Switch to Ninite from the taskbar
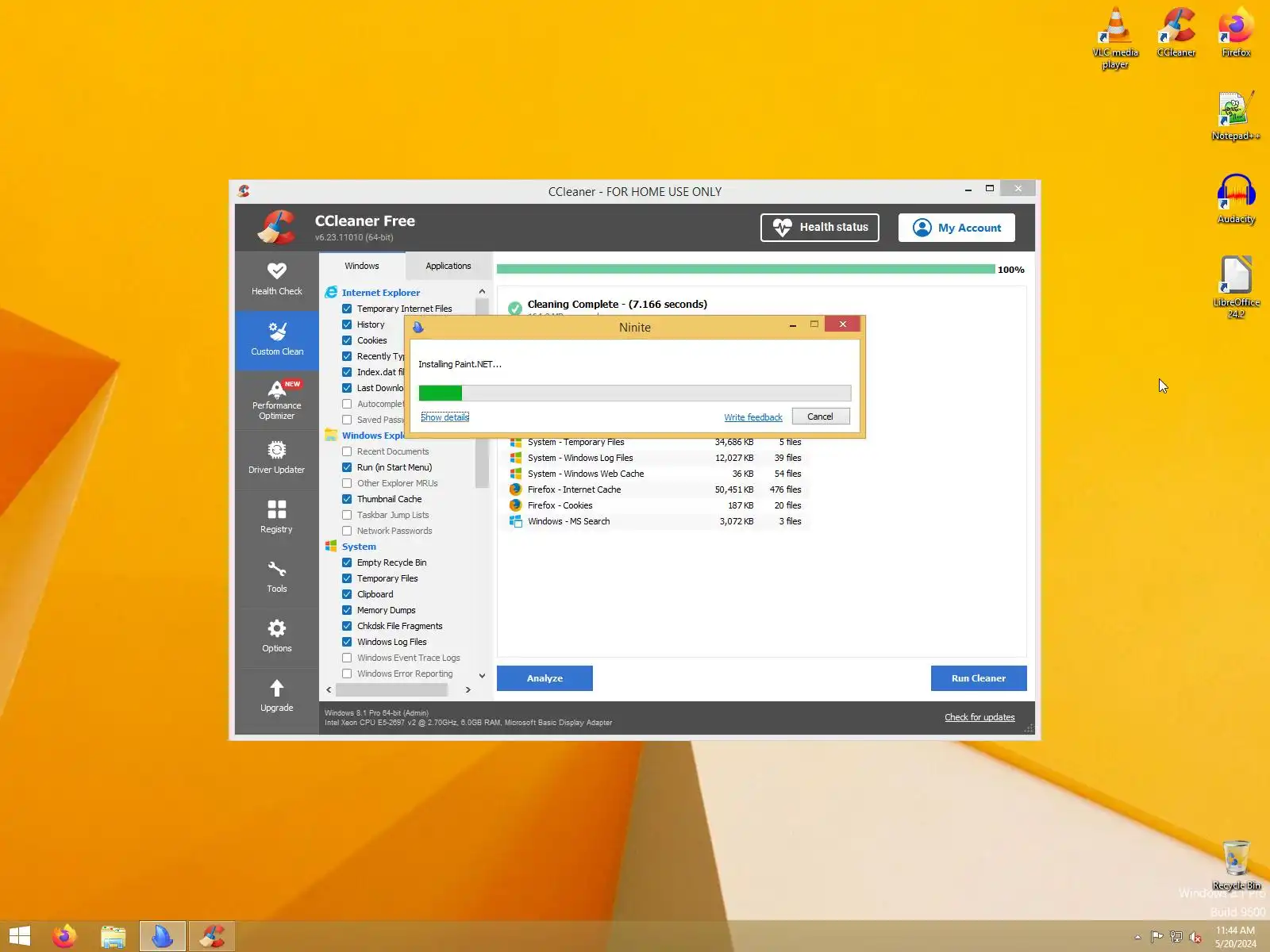This screenshot has width=1270, height=952. click(163, 936)
